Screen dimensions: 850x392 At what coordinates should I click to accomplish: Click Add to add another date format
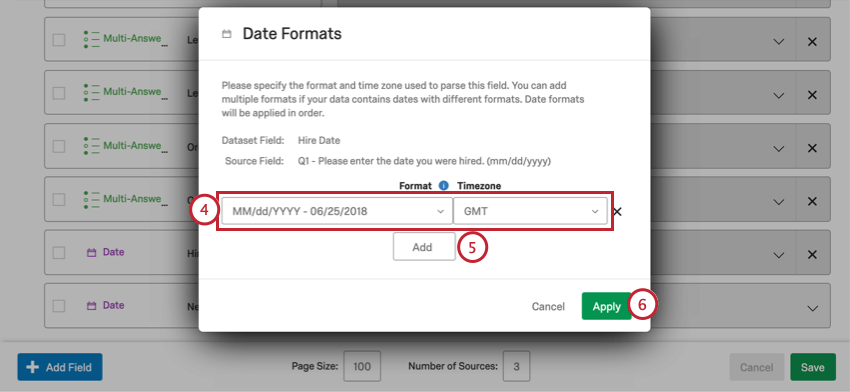tap(424, 247)
